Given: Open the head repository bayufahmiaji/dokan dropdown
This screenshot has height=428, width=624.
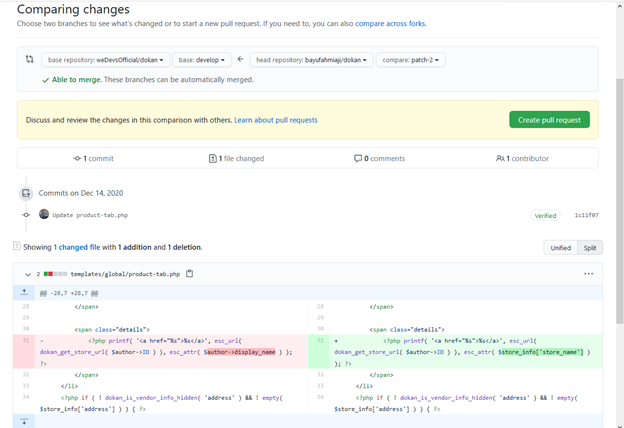Looking at the screenshot, I should coord(311,60).
